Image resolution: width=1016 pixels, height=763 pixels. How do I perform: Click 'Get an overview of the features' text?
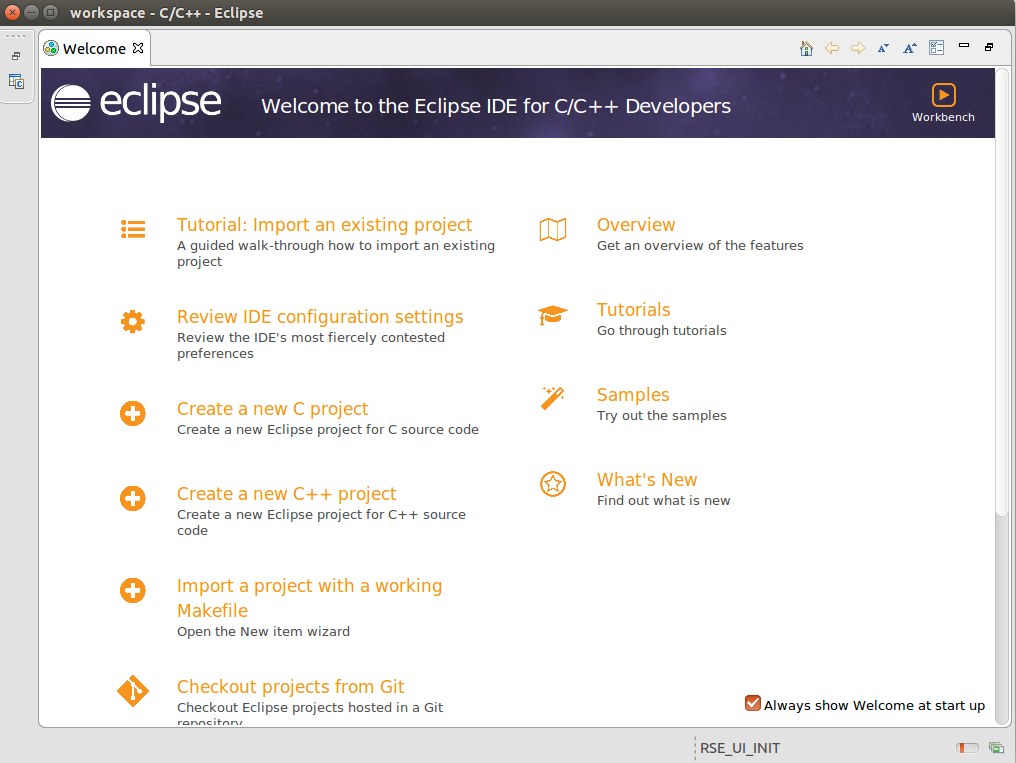tap(700, 245)
